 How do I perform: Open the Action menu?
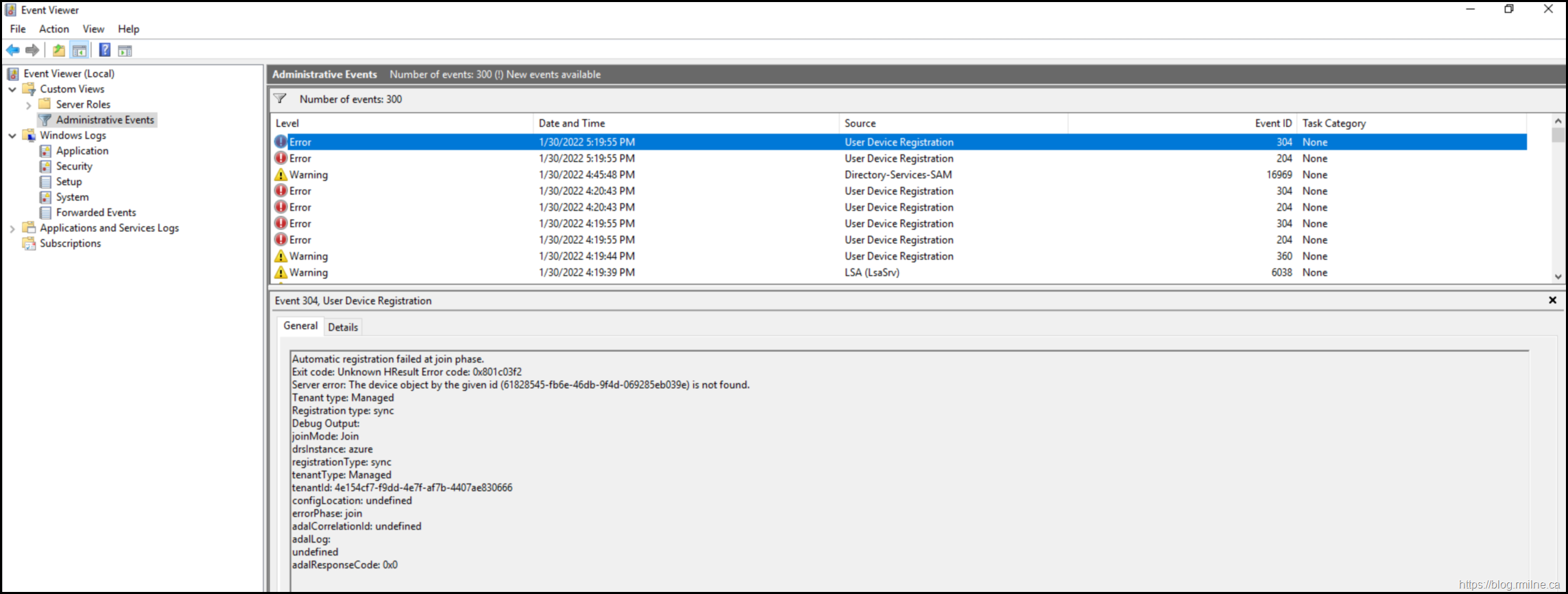[x=53, y=29]
